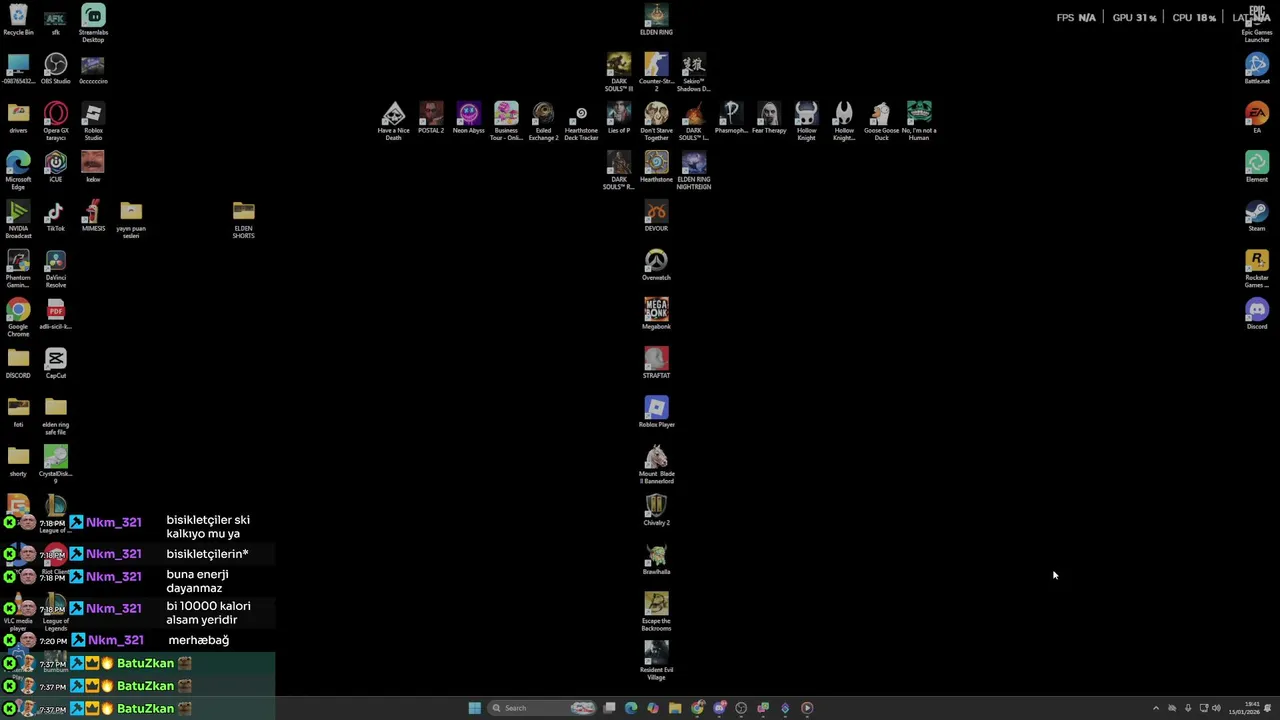Click the Windows Start button
The width and height of the screenshot is (1280, 720).
(x=475, y=708)
